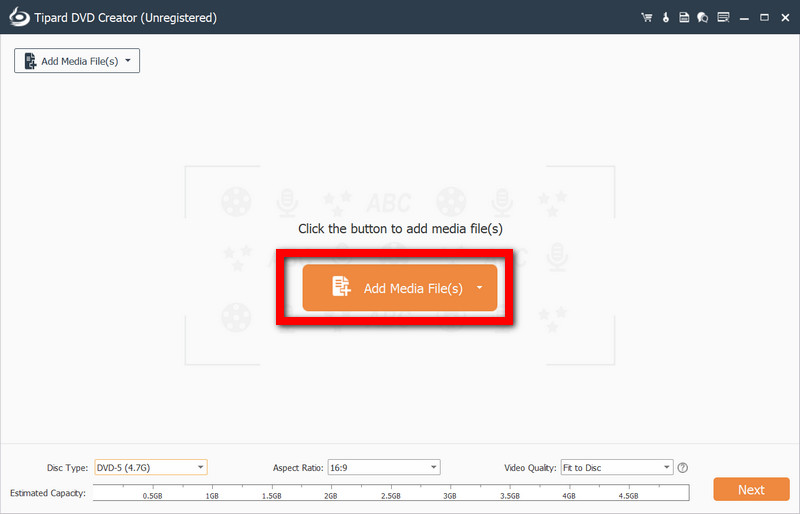Open the title bar menu list icon
Image resolution: width=800 pixels, height=514 pixels.
point(723,17)
